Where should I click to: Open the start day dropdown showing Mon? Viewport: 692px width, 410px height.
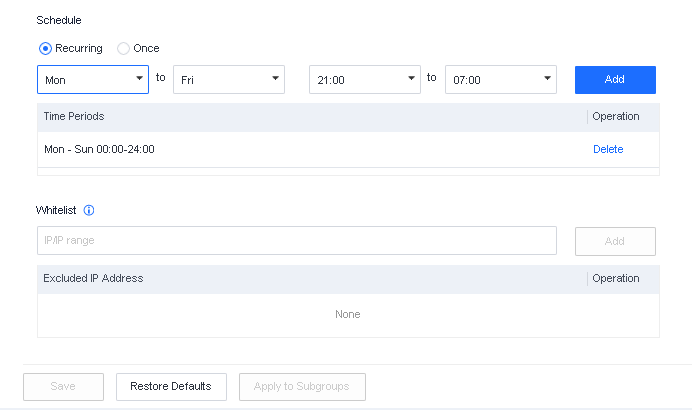(93, 79)
